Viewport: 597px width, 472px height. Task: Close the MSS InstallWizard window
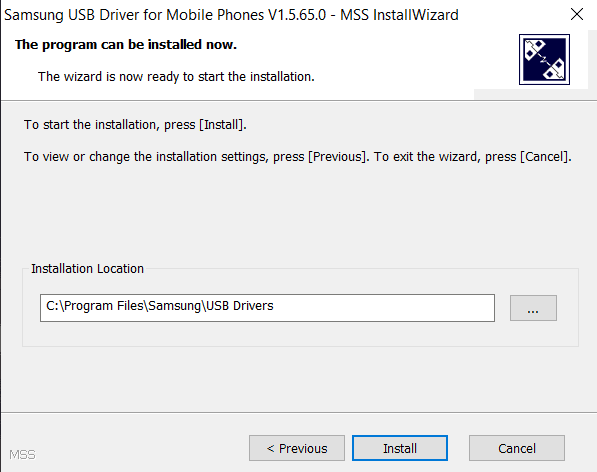coord(577,14)
